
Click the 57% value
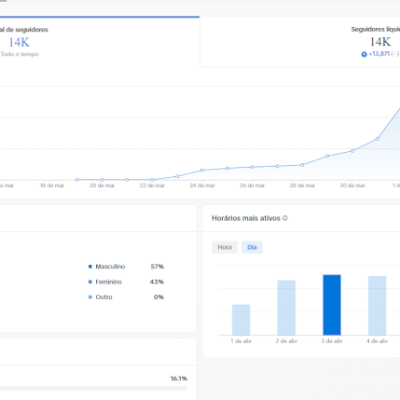click(157, 266)
